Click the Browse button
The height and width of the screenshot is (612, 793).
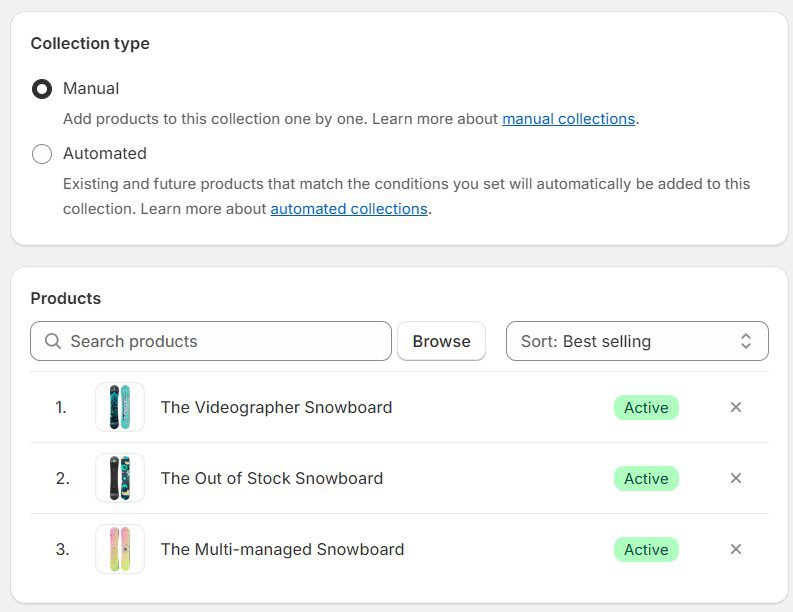[x=441, y=341]
